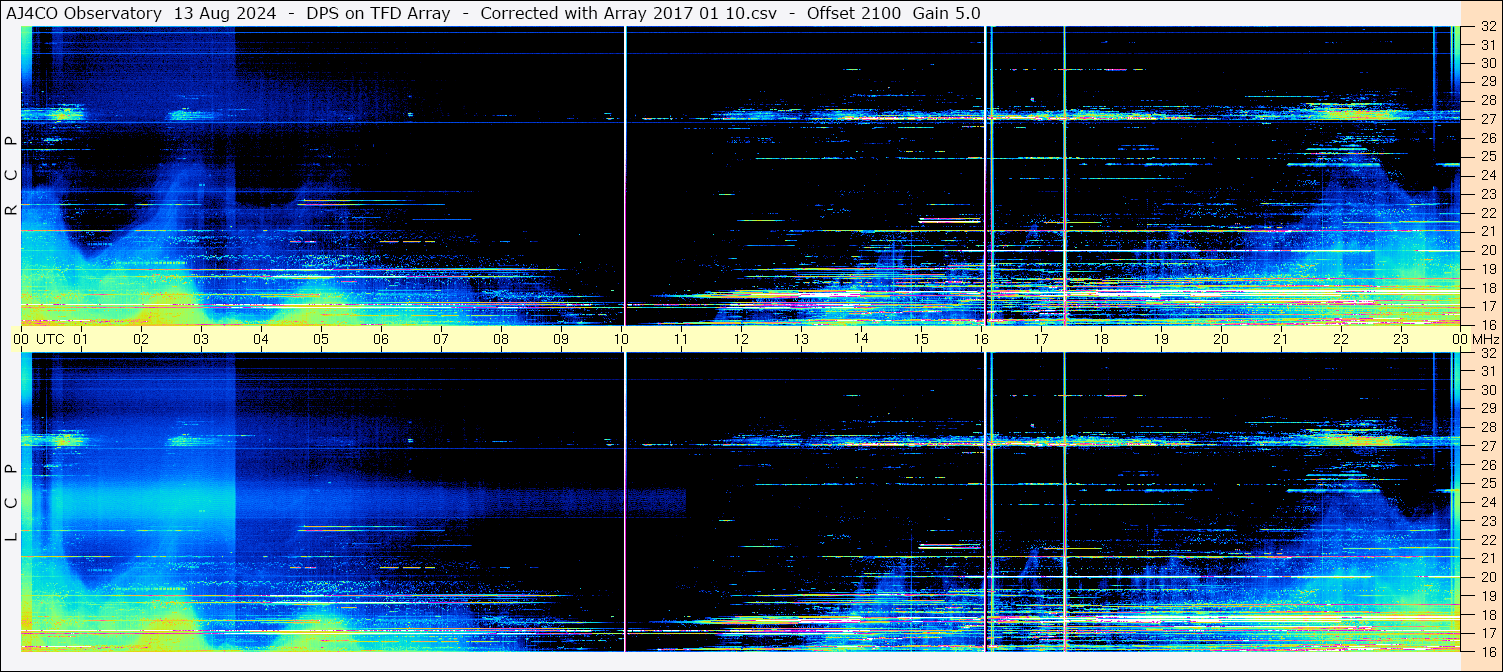Select hour 06 on the time axis
The width and height of the screenshot is (1503, 672).
point(381,339)
